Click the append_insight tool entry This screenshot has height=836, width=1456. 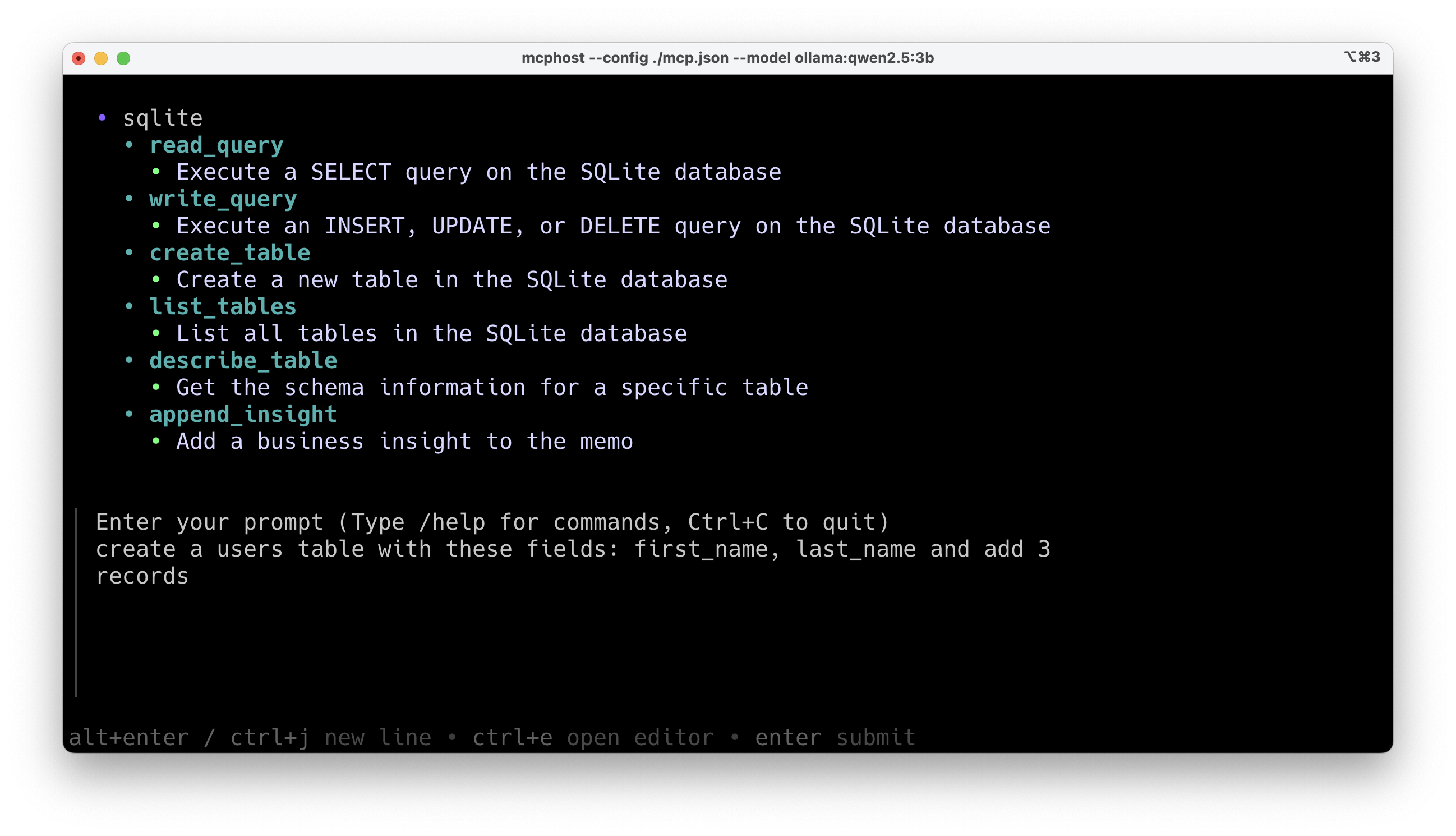[243, 415]
